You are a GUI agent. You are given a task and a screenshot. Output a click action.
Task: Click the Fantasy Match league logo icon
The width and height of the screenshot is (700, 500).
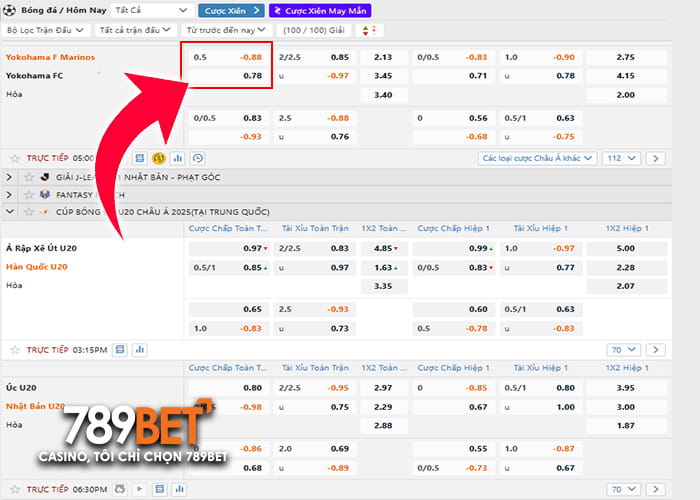tap(45, 195)
